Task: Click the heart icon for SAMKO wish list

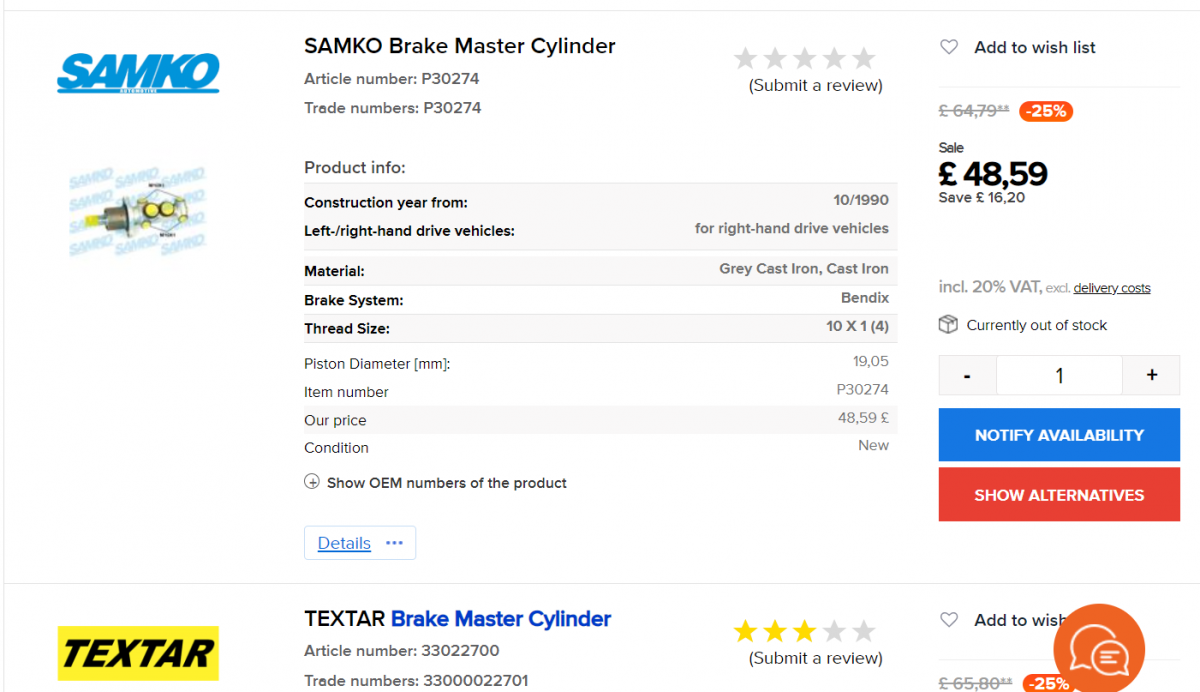Action: click(949, 47)
